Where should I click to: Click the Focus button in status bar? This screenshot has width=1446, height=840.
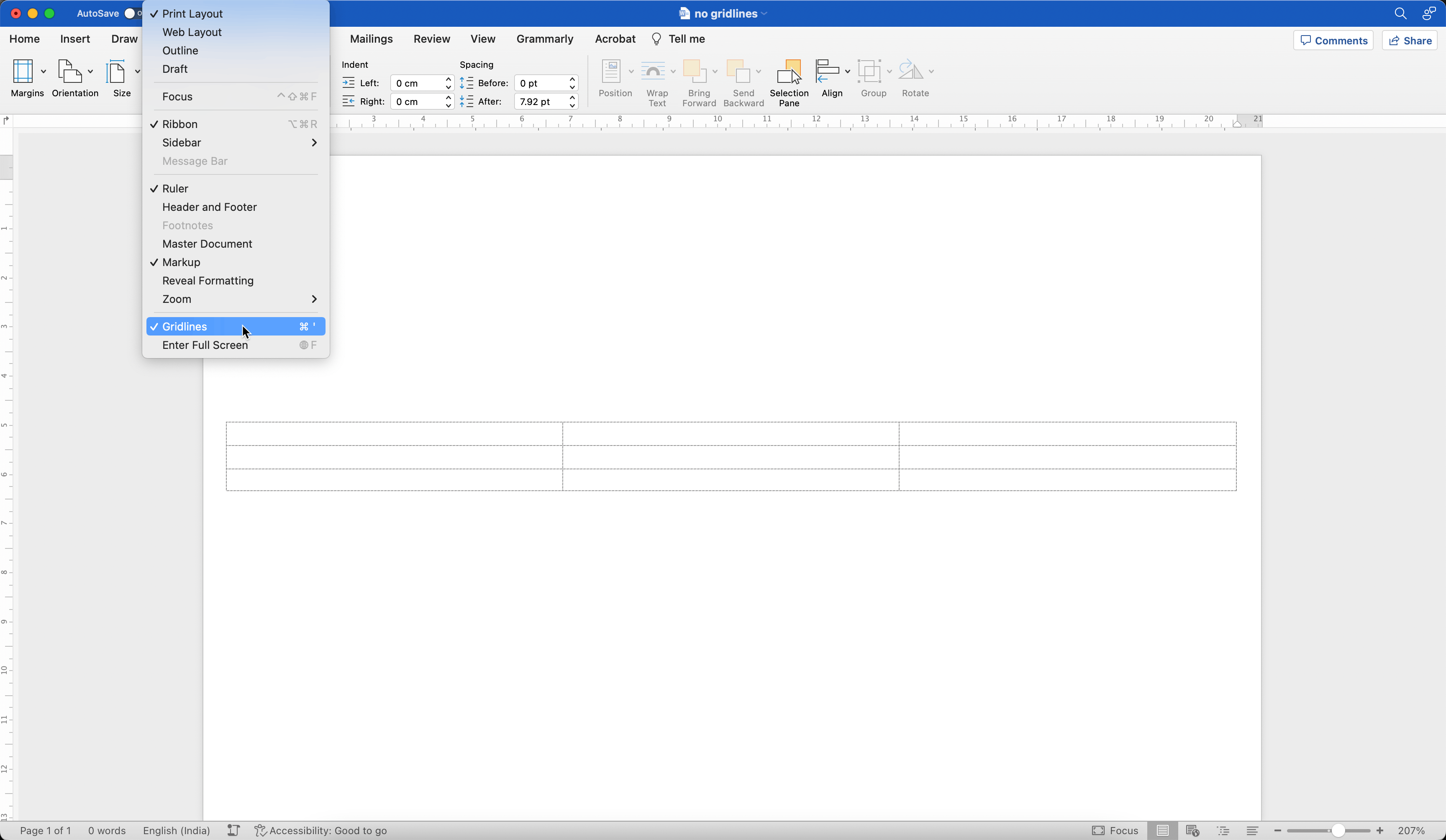[x=1115, y=830]
